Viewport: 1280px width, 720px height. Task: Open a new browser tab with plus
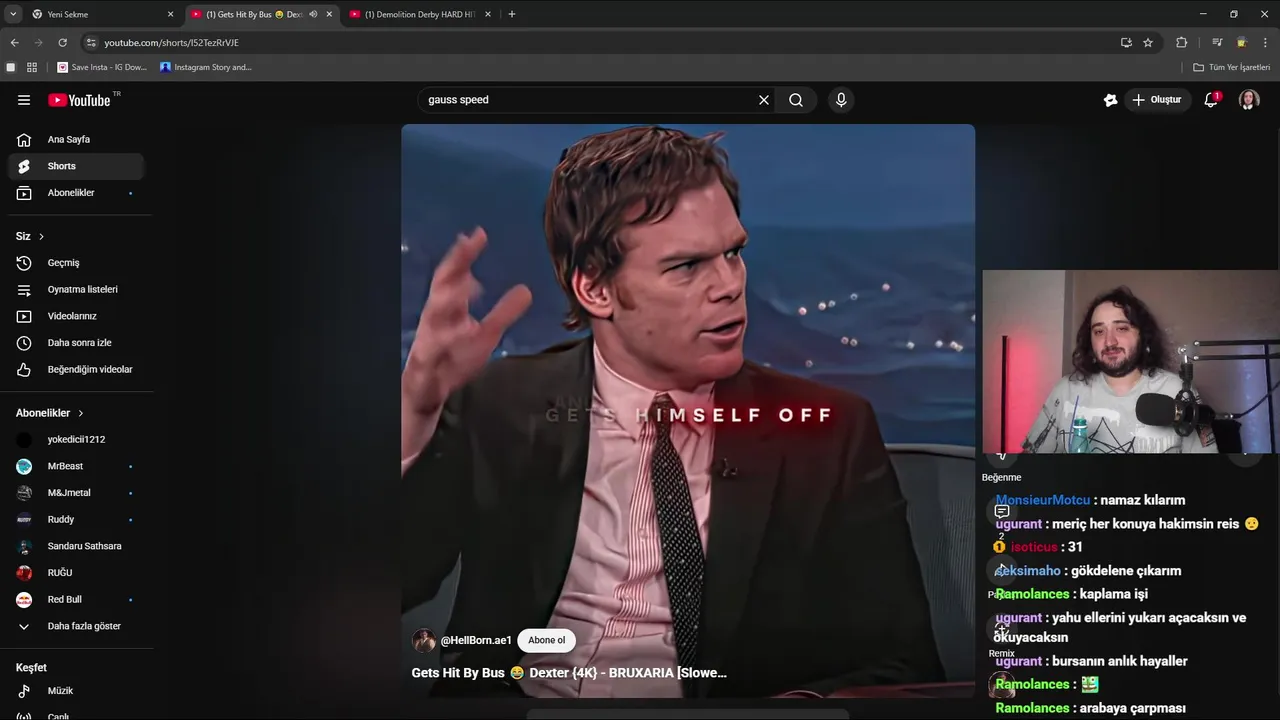point(512,14)
